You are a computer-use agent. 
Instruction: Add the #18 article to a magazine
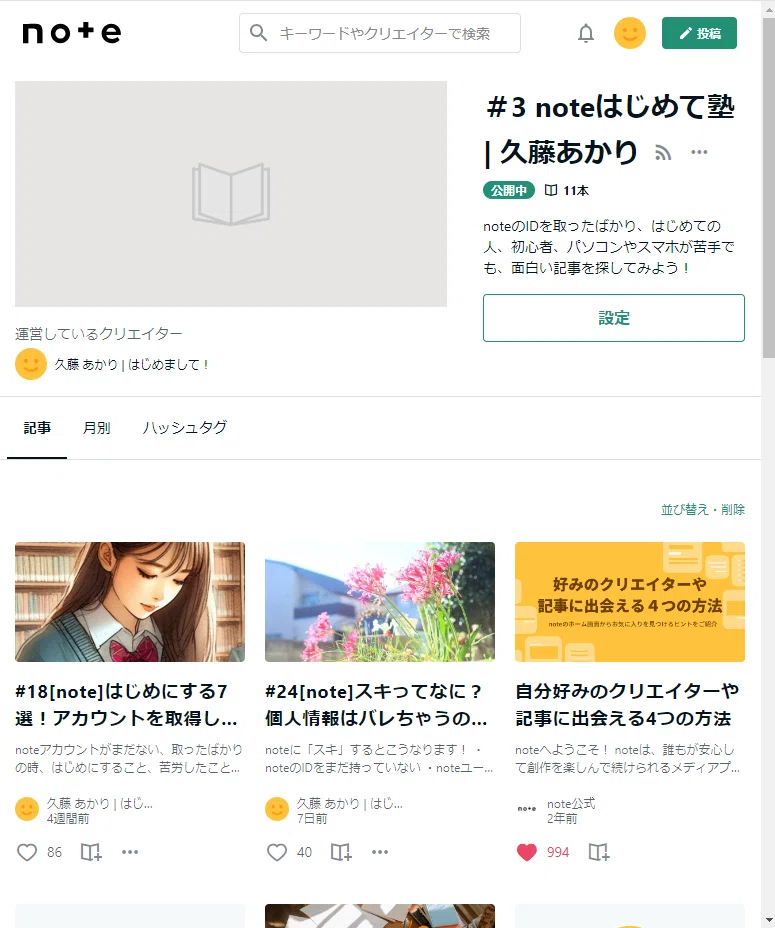coord(91,852)
